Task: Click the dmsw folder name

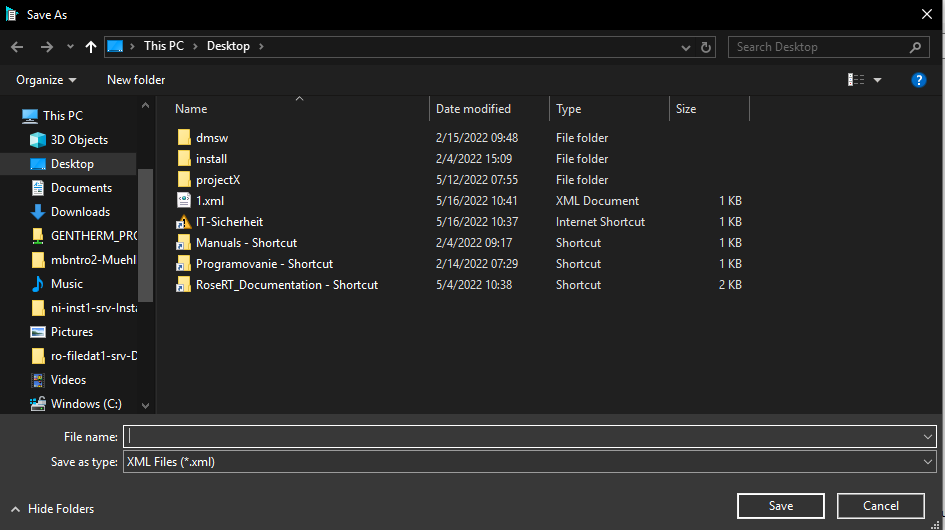Action: (212, 137)
